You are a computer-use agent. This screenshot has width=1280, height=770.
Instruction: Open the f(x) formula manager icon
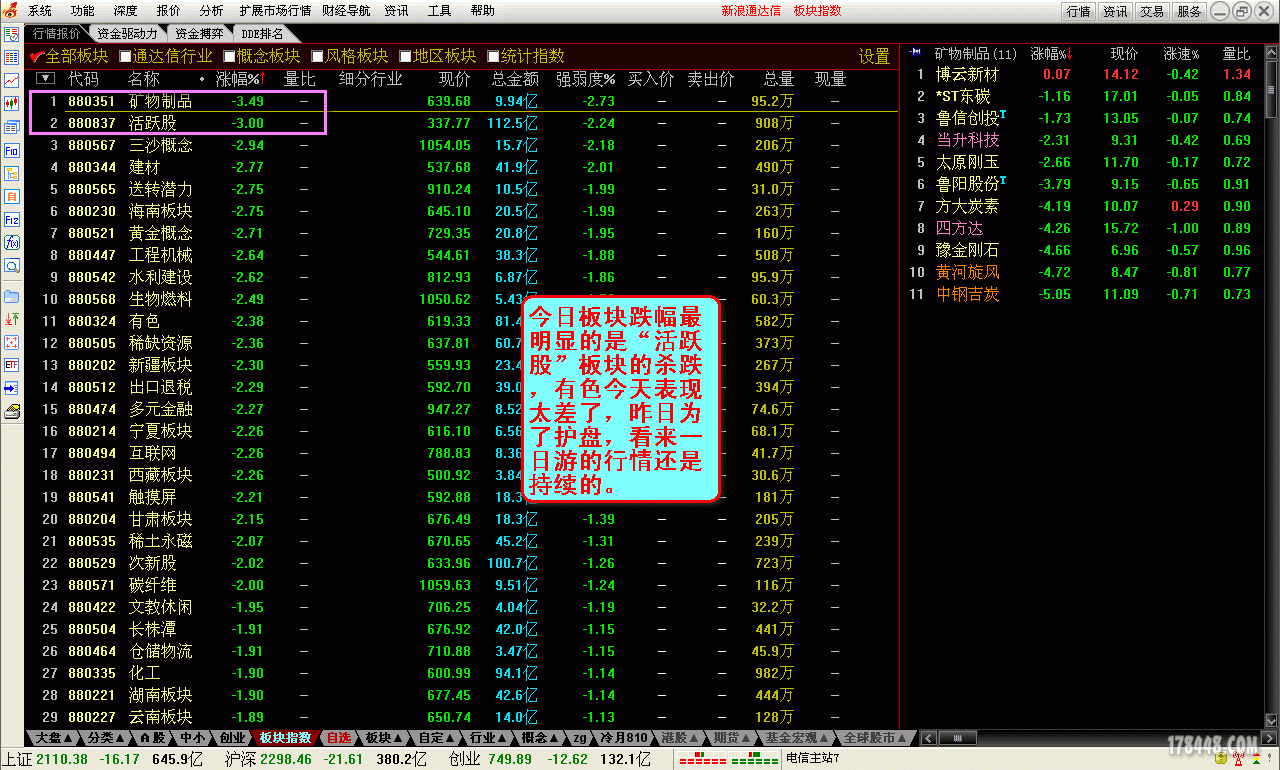pos(12,243)
